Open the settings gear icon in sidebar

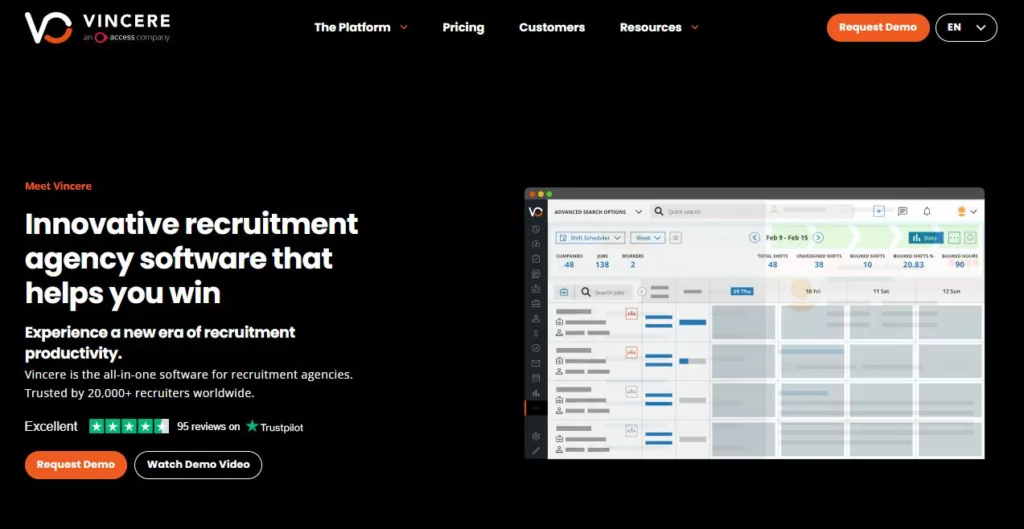coord(536,436)
